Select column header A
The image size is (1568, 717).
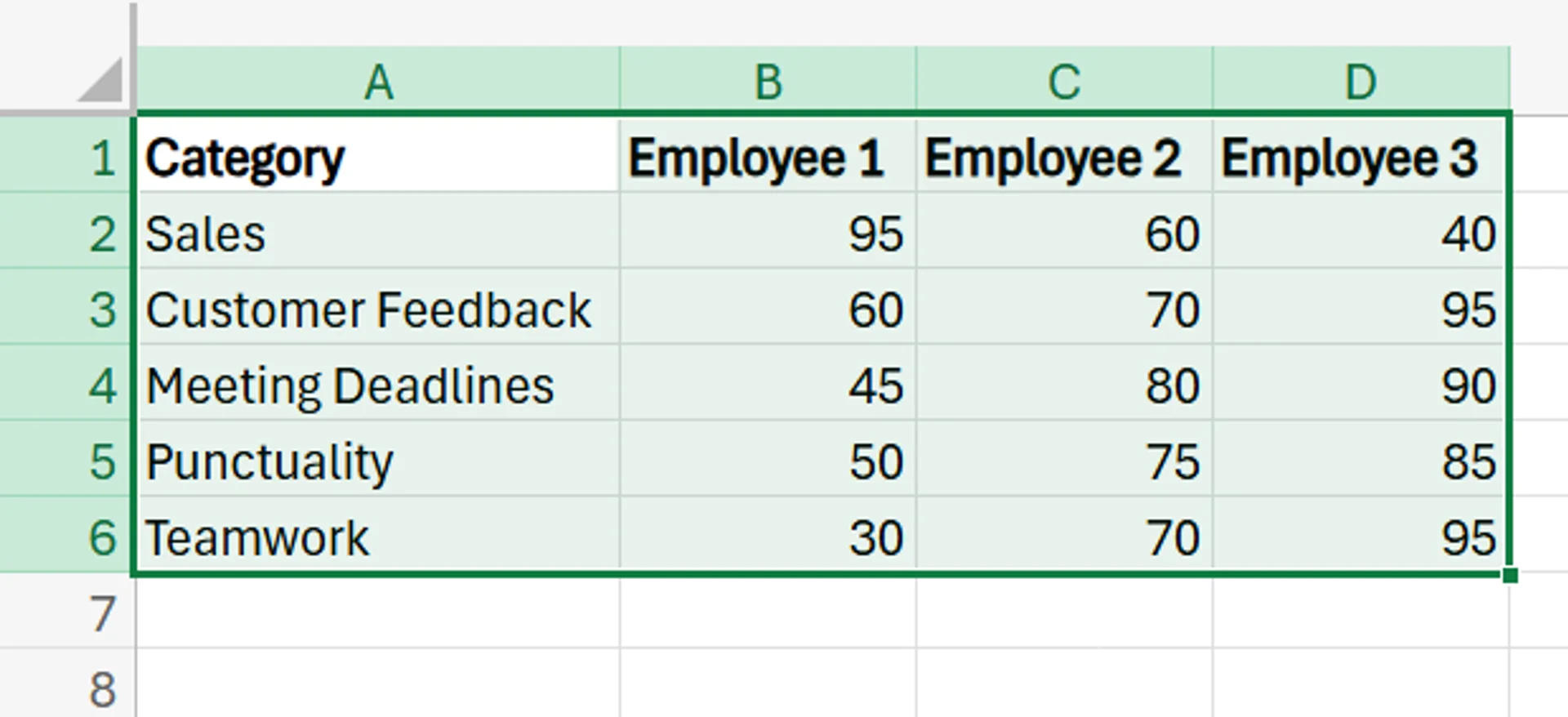coord(380,79)
